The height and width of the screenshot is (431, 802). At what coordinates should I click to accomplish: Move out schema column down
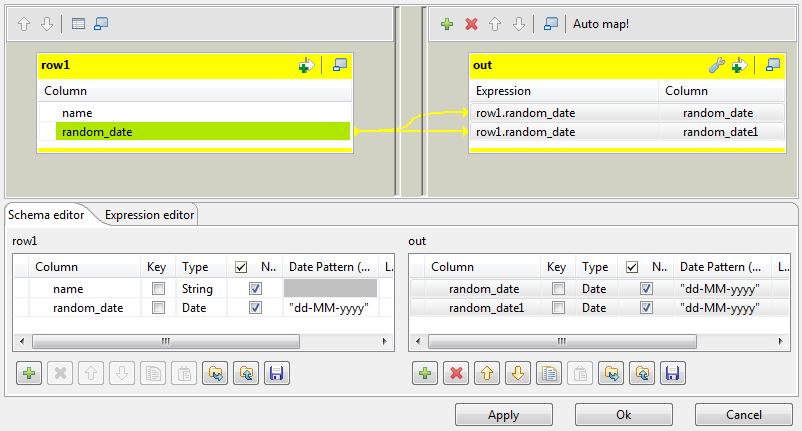(518, 373)
